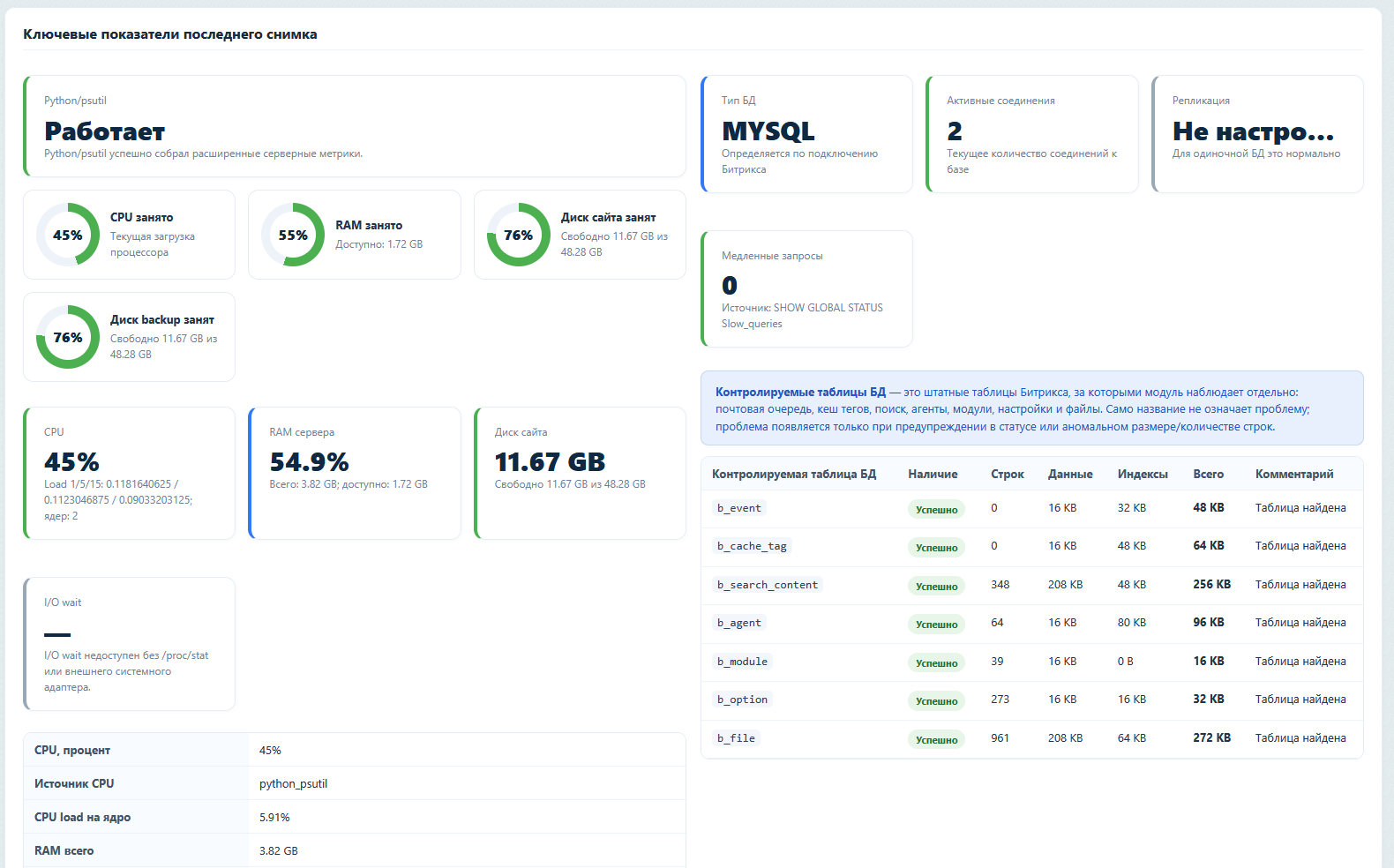Click the RAM занято 55% donut chart
1394x868 pixels.
coord(293,235)
